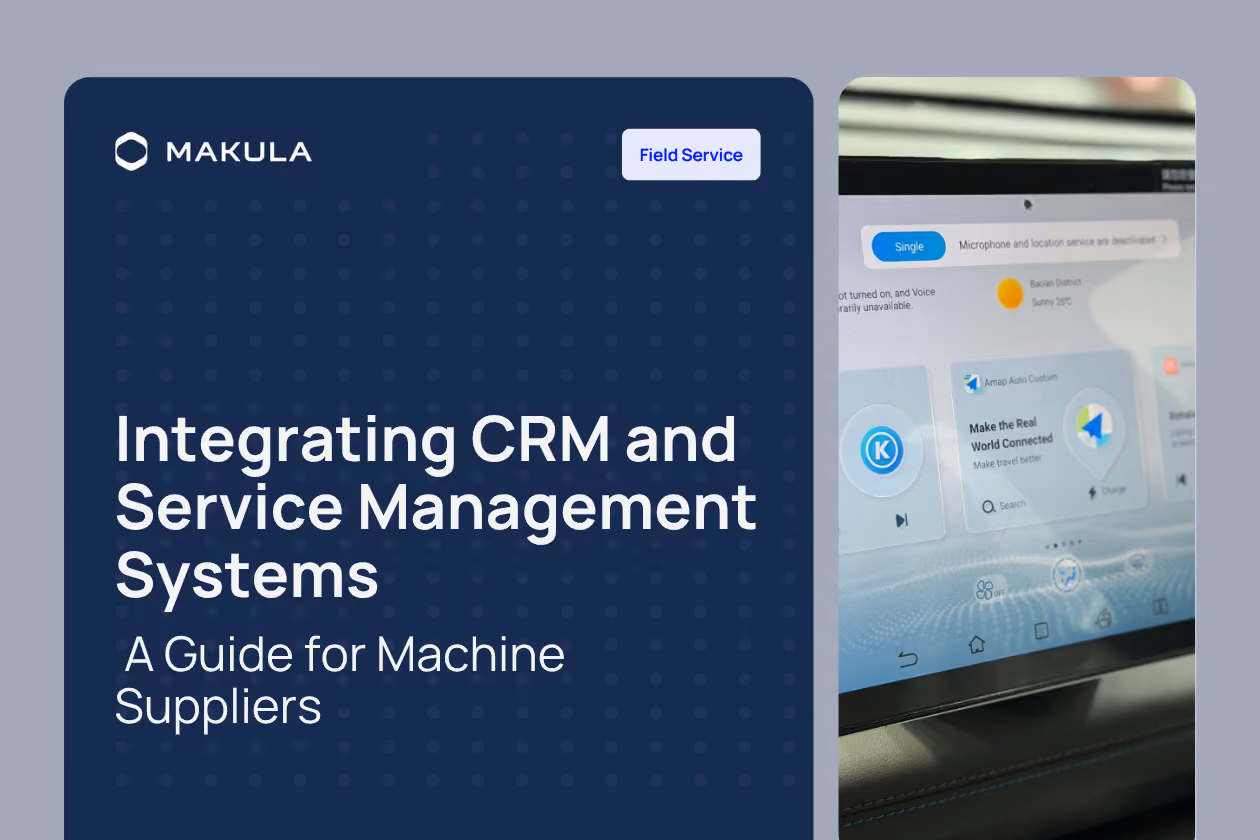Tap the speaker icon on right card
The width and height of the screenshot is (1260, 840).
[x=1181, y=480]
